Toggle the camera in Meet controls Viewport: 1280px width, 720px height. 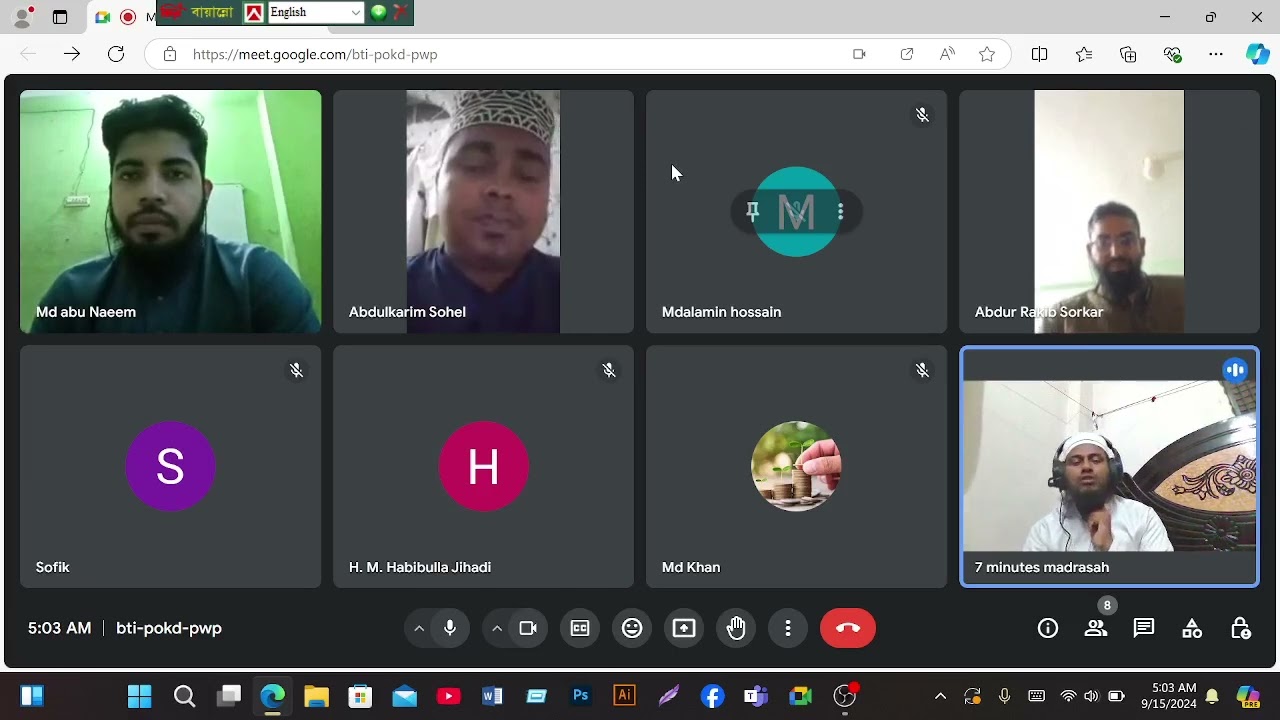528,628
